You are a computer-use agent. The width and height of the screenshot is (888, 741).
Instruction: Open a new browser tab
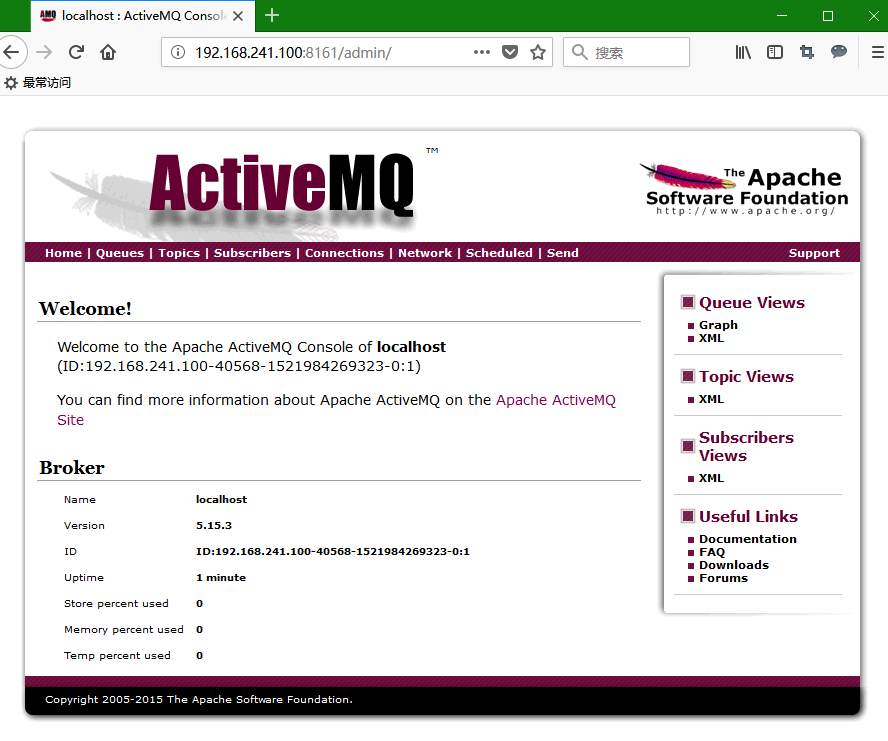point(272,15)
